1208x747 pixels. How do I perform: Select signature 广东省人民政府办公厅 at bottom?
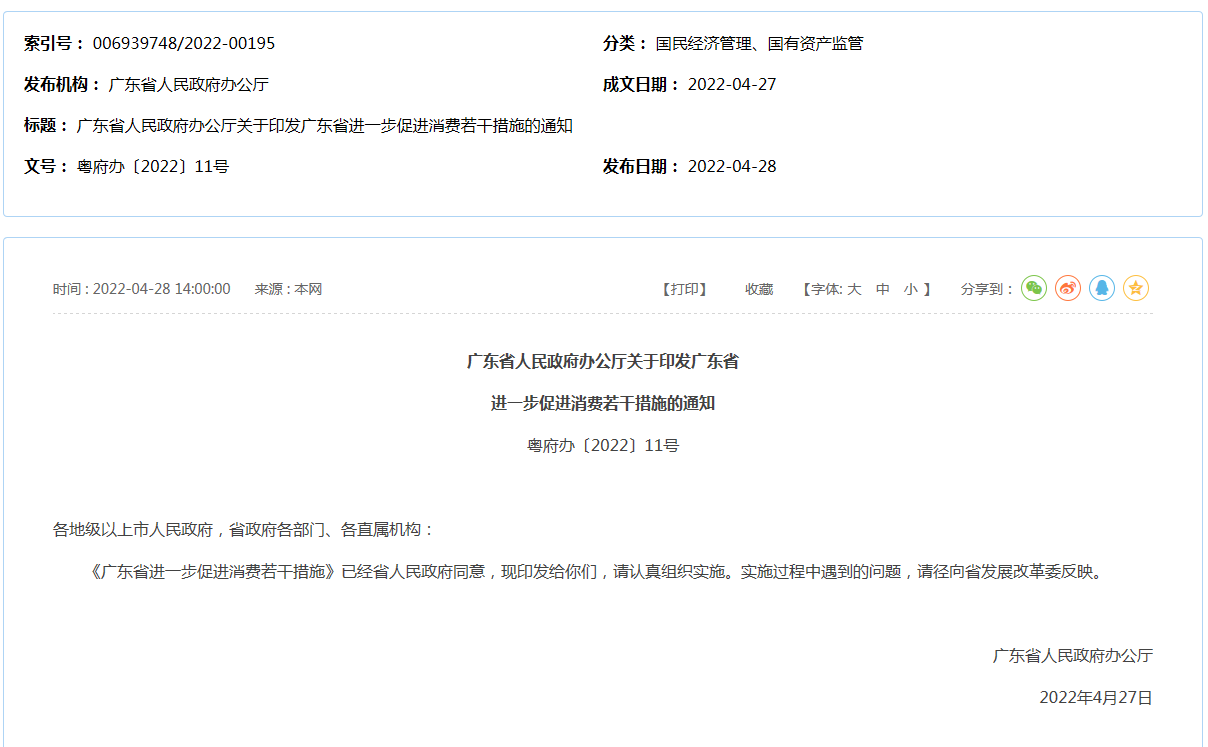point(1073,655)
